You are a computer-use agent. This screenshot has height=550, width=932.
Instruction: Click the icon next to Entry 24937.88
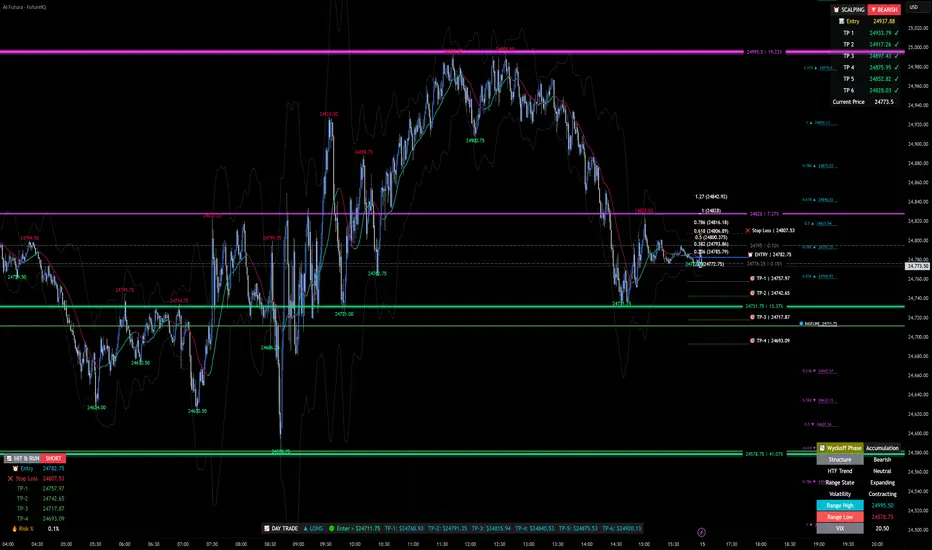coord(841,21)
